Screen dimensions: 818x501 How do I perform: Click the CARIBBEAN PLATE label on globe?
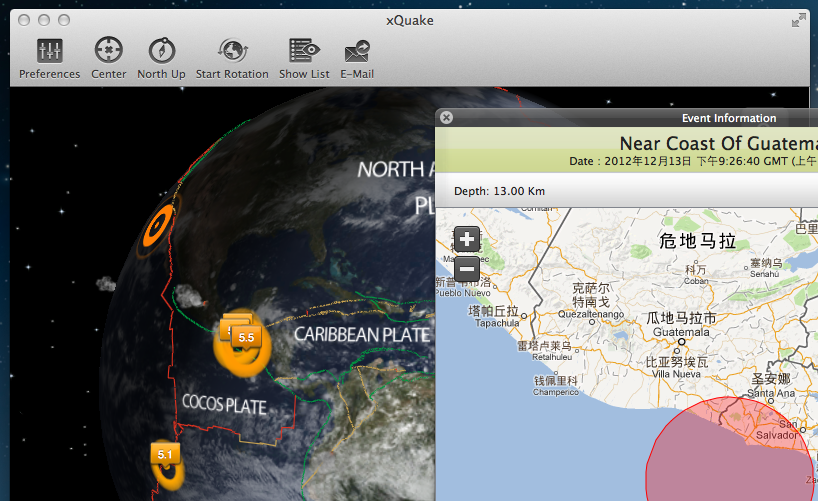[362, 335]
